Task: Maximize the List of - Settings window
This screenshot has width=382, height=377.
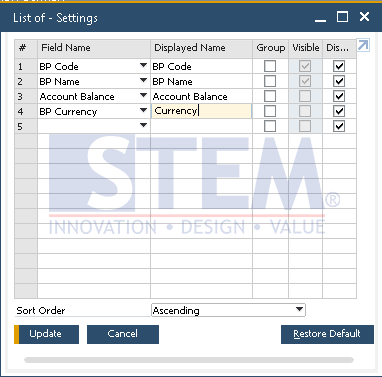Action: pos(342,17)
